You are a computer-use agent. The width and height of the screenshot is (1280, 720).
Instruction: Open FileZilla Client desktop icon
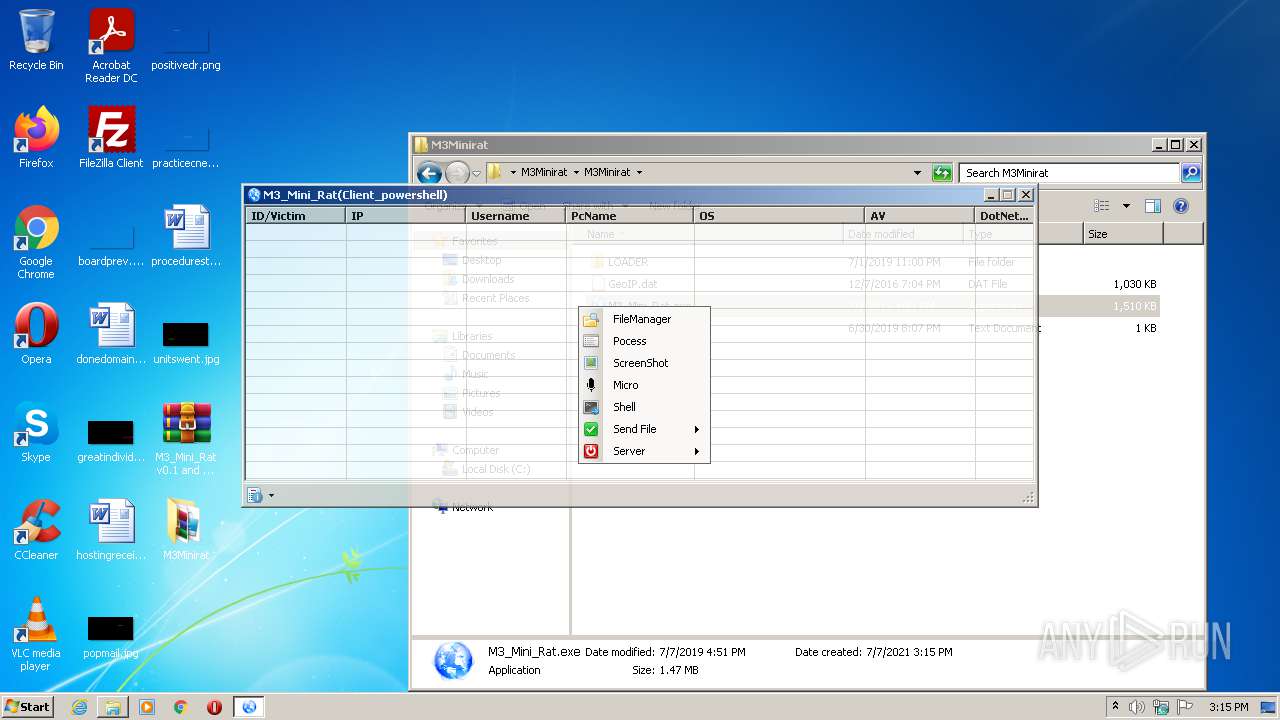111,138
